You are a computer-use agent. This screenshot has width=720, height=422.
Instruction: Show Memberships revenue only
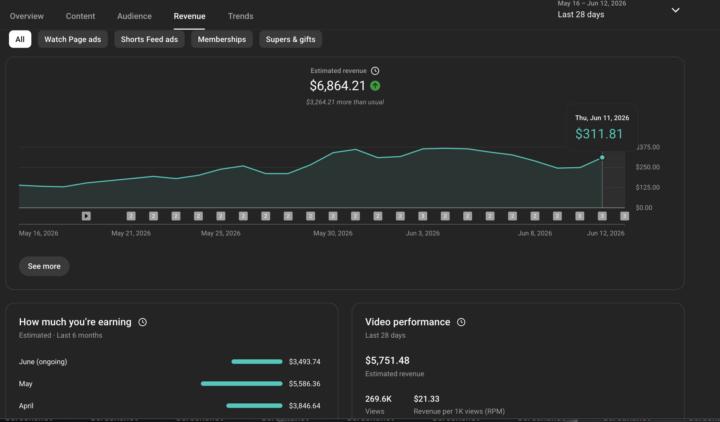pyautogui.click(x=222, y=39)
